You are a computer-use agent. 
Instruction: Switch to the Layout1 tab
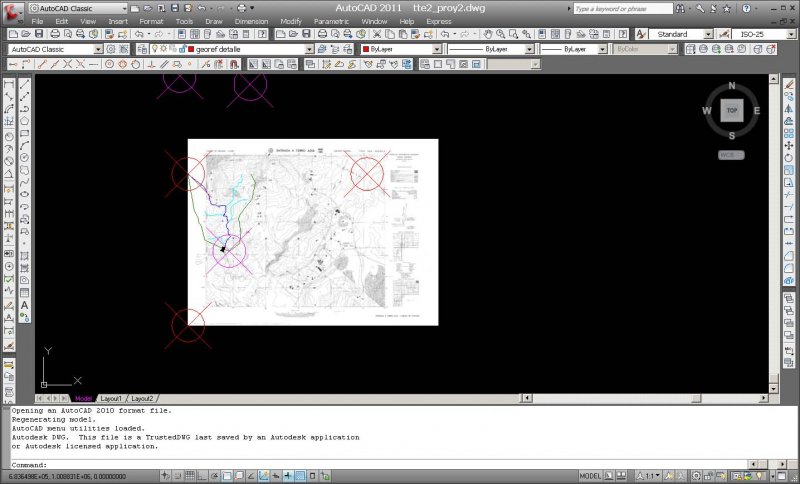point(109,398)
